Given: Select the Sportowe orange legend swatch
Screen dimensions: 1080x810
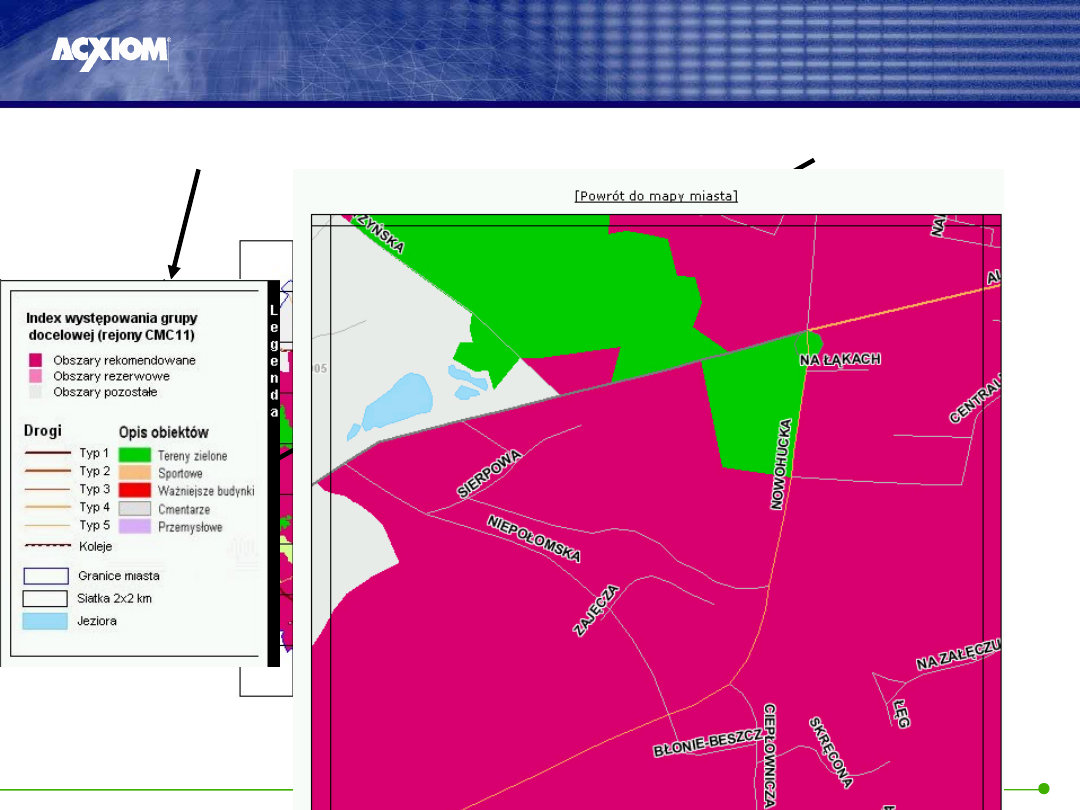Looking at the screenshot, I should (x=133, y=473).
